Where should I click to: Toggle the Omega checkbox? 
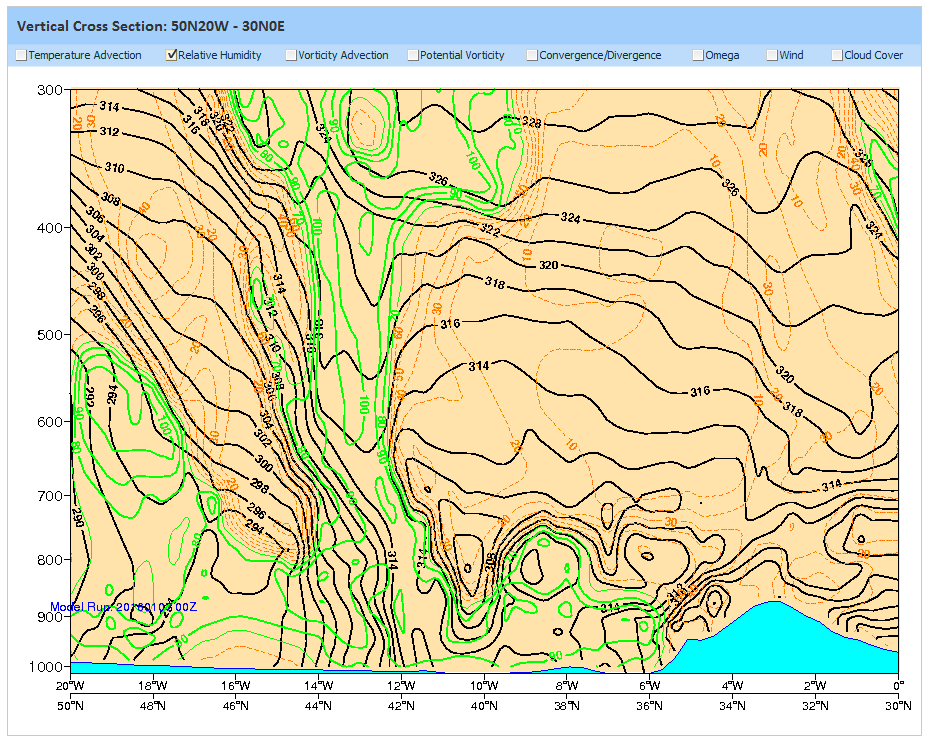[698, 56]
